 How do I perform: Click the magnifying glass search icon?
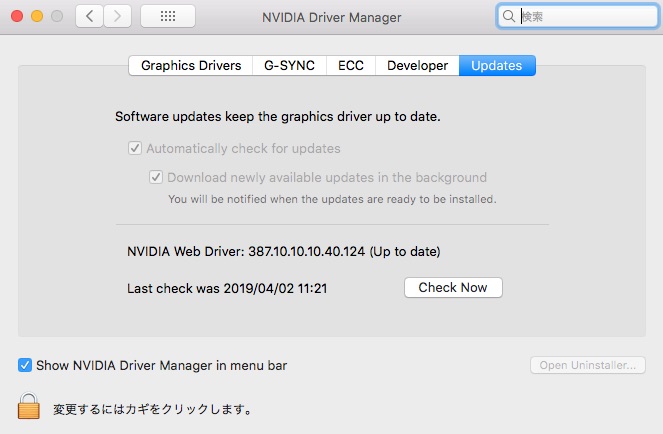509,16
